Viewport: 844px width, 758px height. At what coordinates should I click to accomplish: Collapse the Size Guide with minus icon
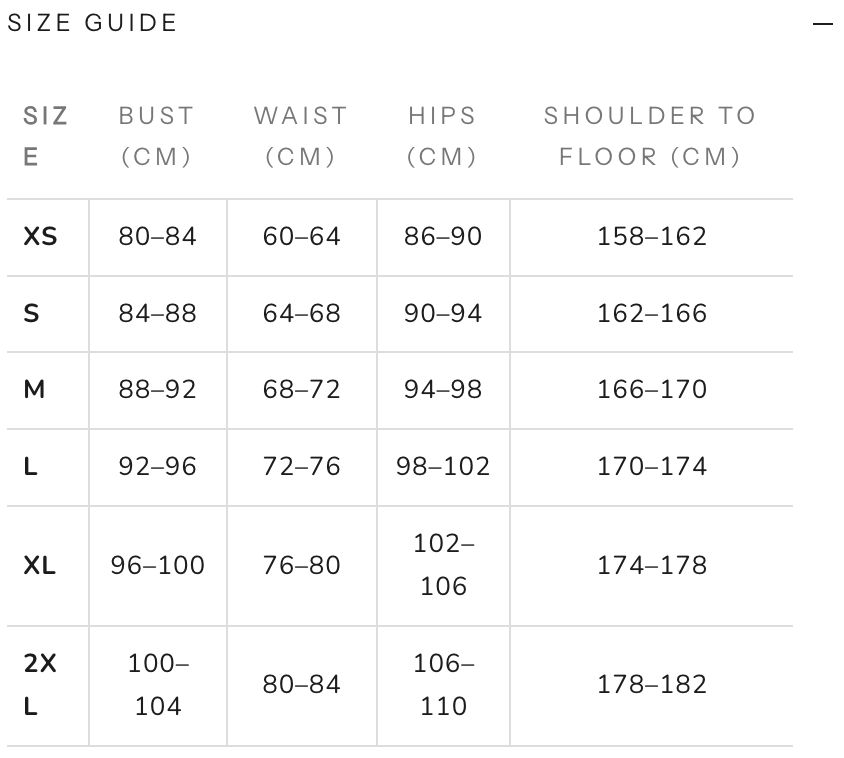[822, 24]
